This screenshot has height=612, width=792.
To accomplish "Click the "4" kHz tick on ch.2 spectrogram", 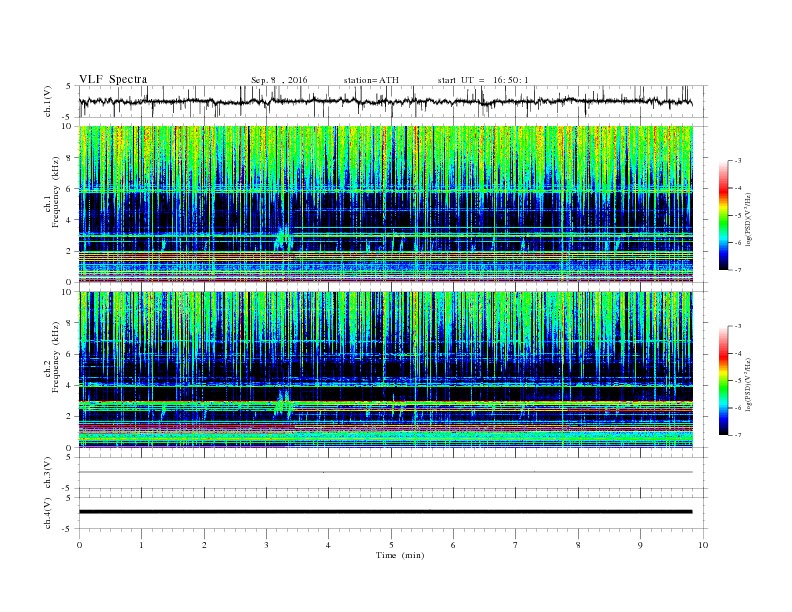I will [x=69, y=386].
